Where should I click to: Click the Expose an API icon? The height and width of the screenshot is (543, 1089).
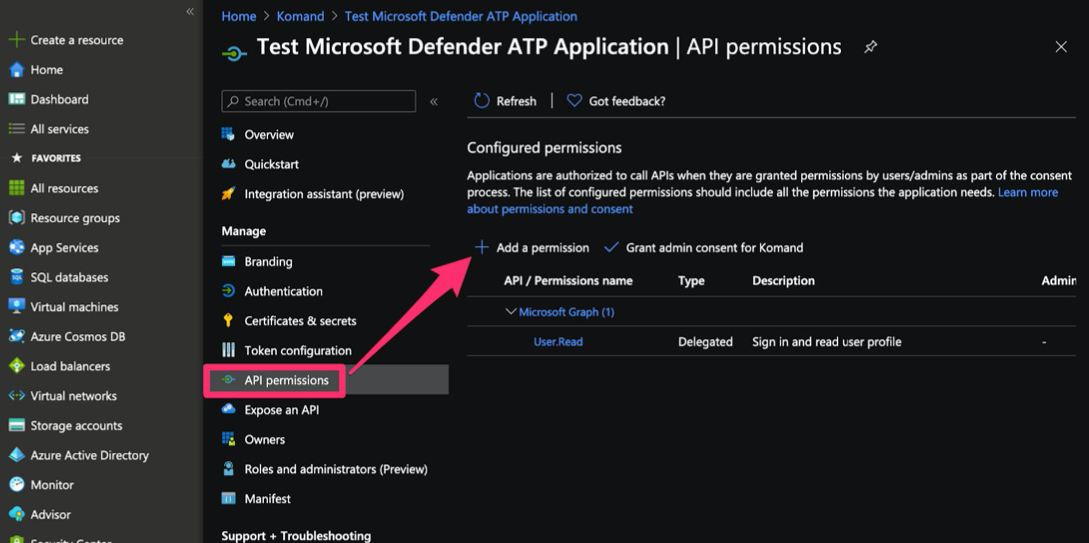click(228, 410)
